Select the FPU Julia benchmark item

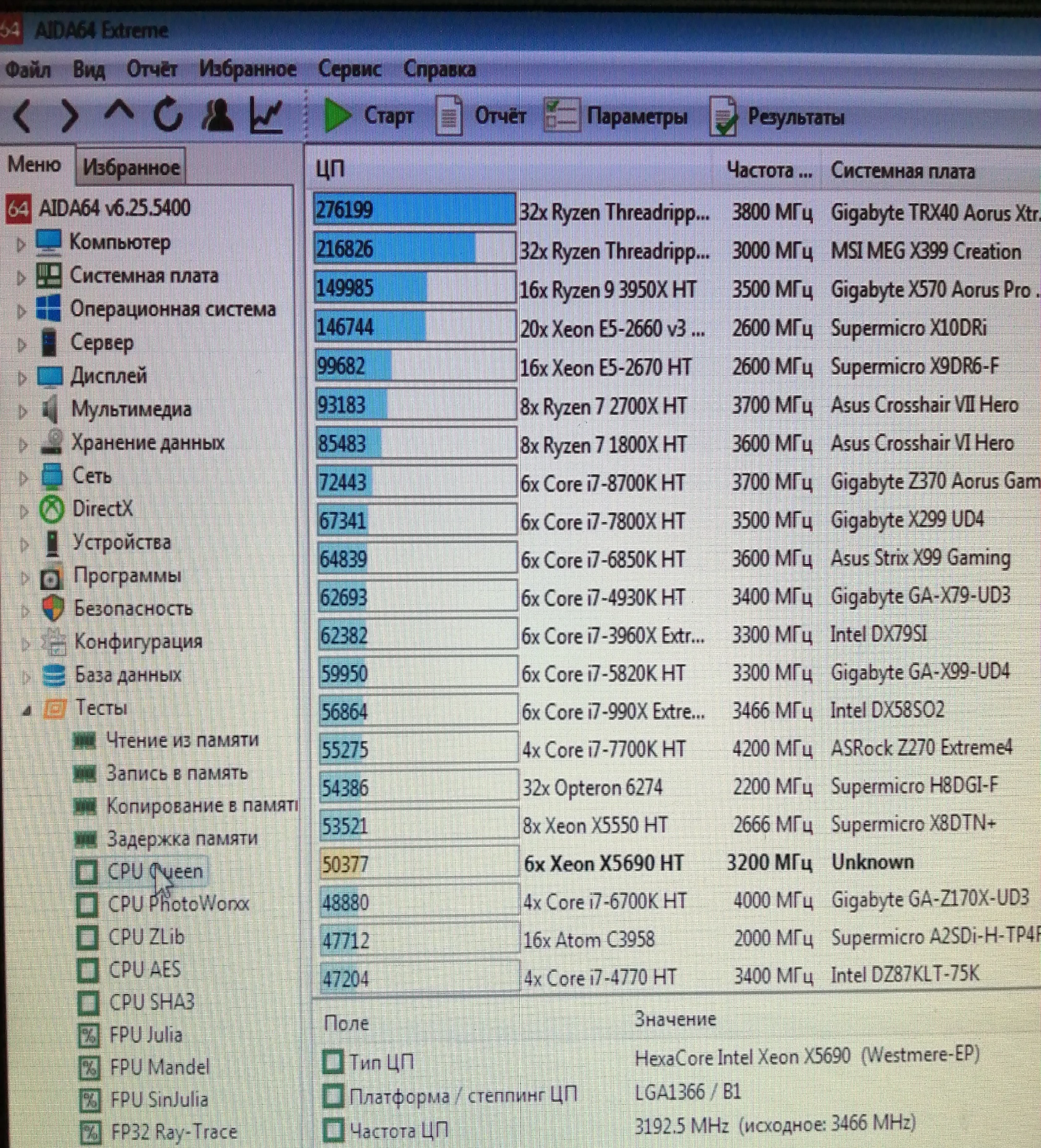click(146, 1035)
